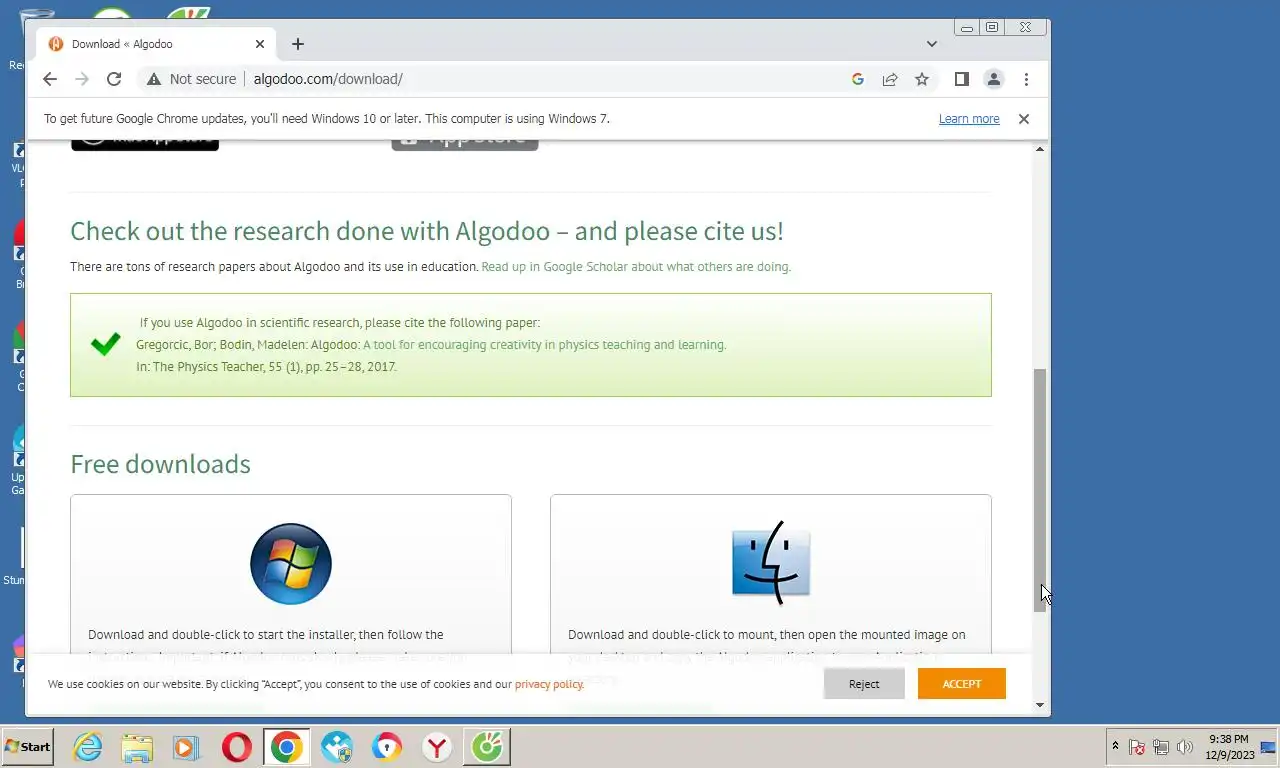Show hidden system tray icons
The image size is (1280, 768).
tap(1115, 747)
